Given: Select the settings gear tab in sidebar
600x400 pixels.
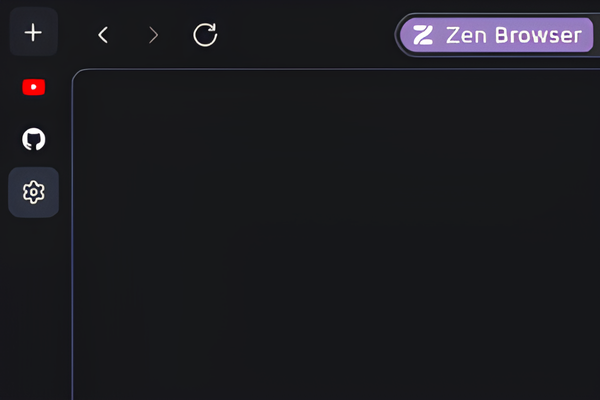Looking at the screenshot, I should pos(34,192).
